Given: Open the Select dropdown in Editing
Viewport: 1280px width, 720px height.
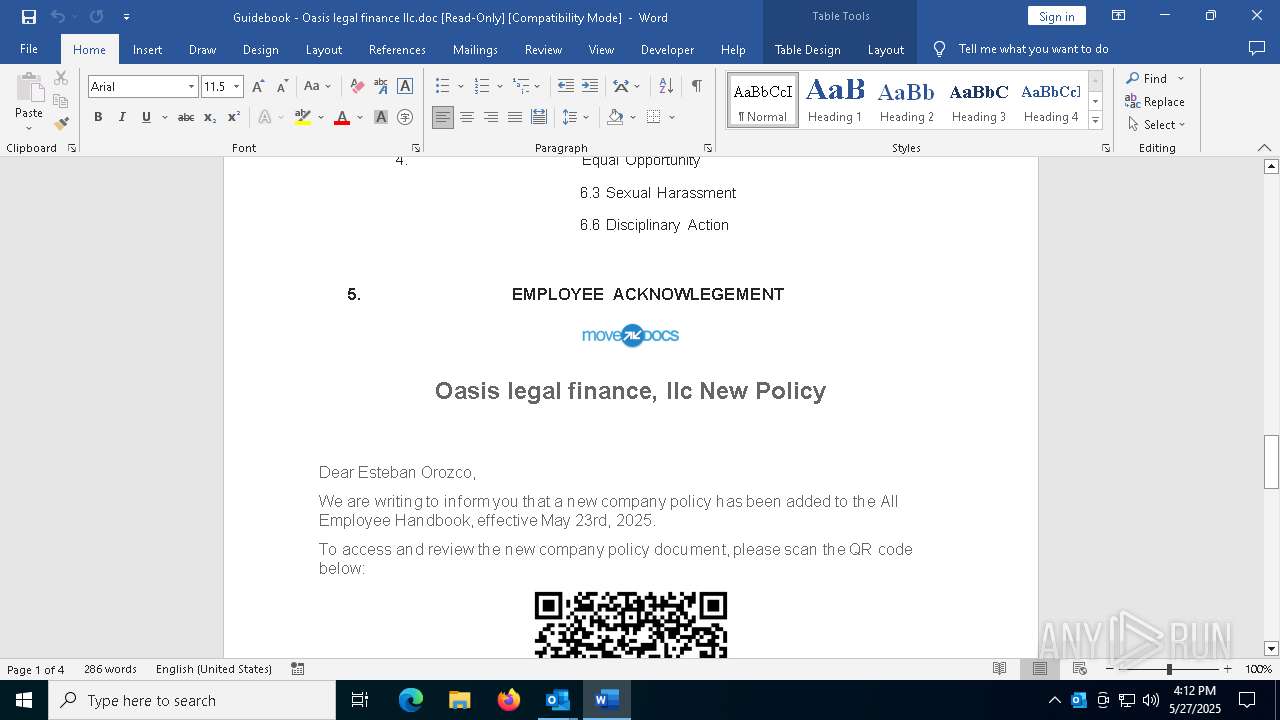Looking at the screenshot, I should pos(1158,124).
